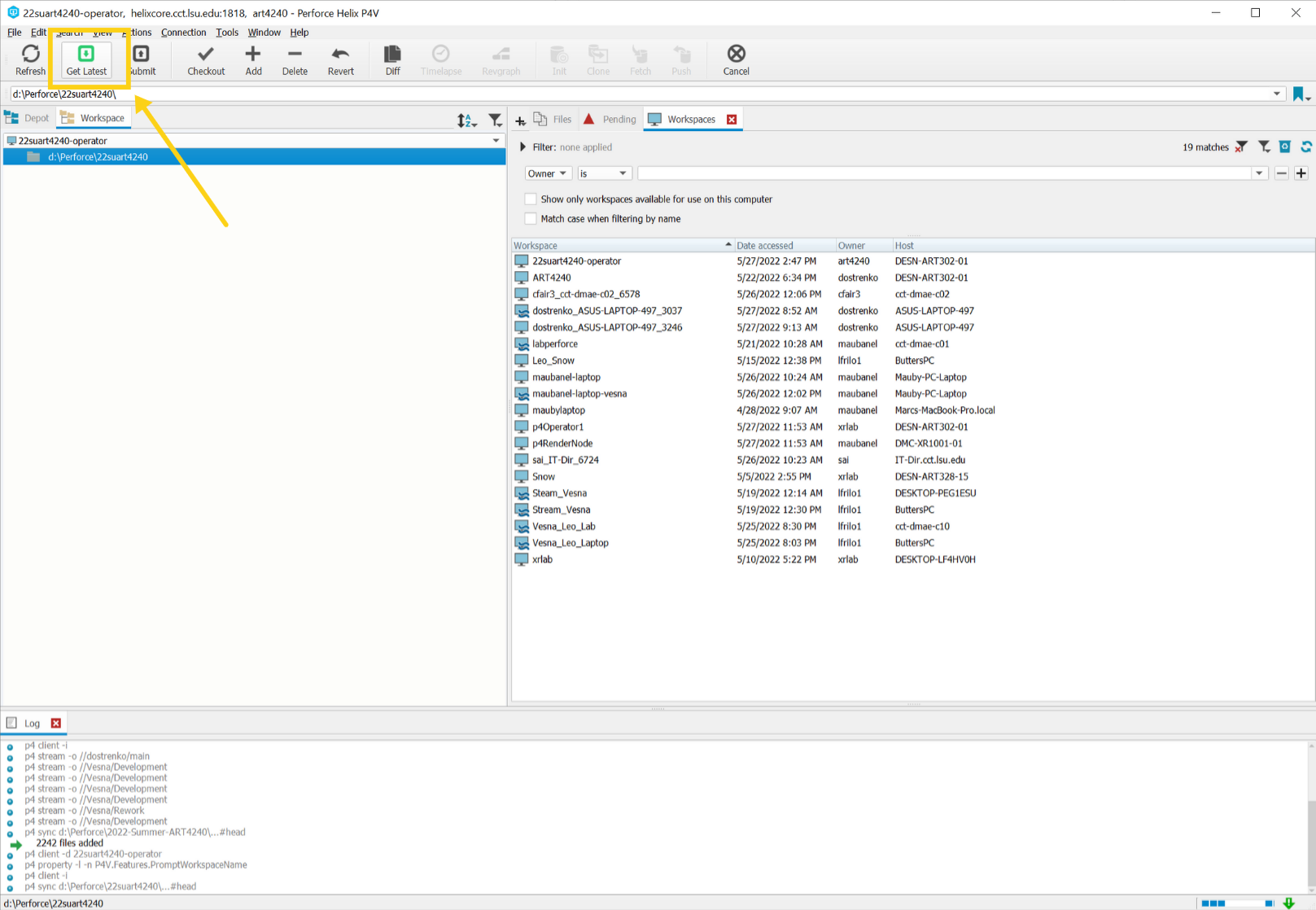Open the filter value combo box arrow

tap(1259, 173)
